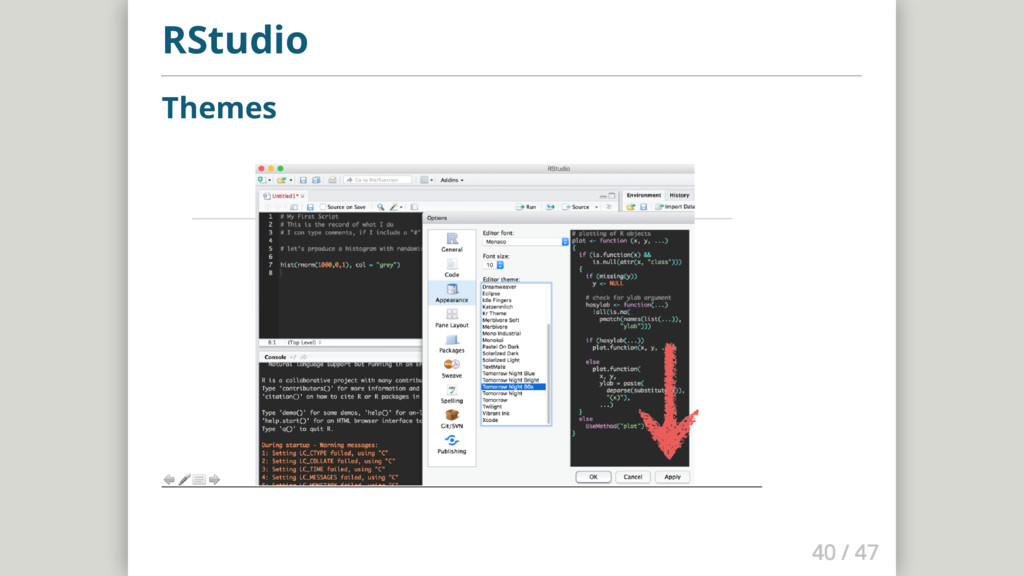Click the Console pane tab

[275, 357]
